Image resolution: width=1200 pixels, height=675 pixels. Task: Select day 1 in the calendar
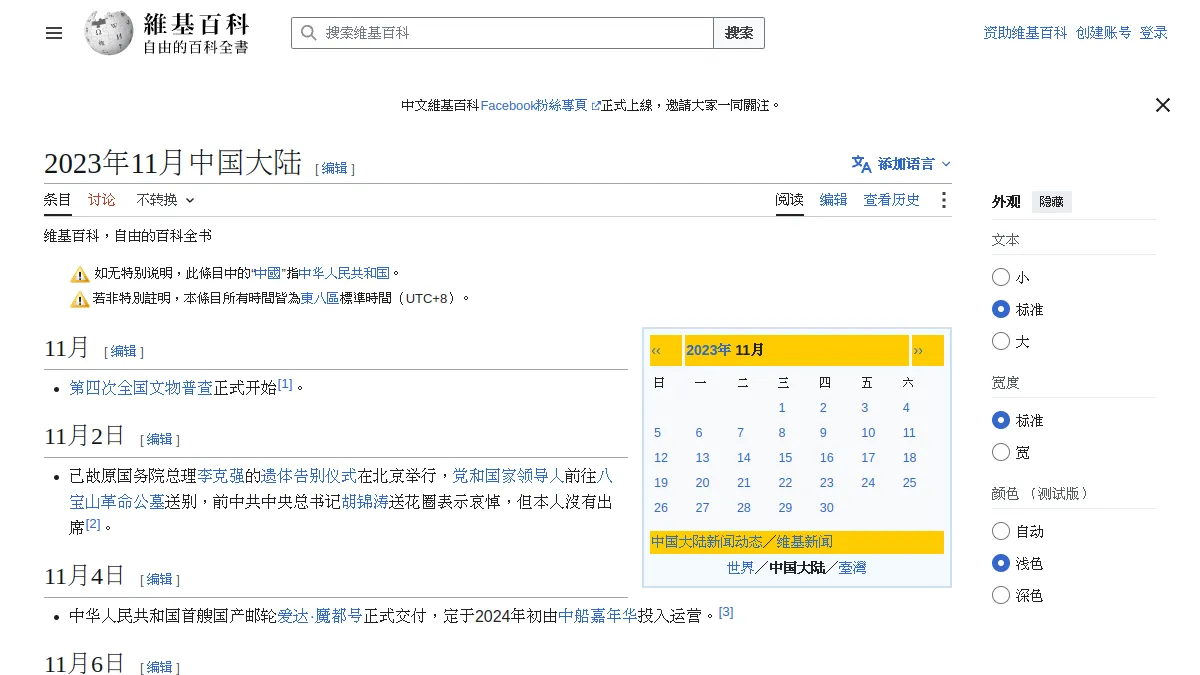click(x=782, y=408)
